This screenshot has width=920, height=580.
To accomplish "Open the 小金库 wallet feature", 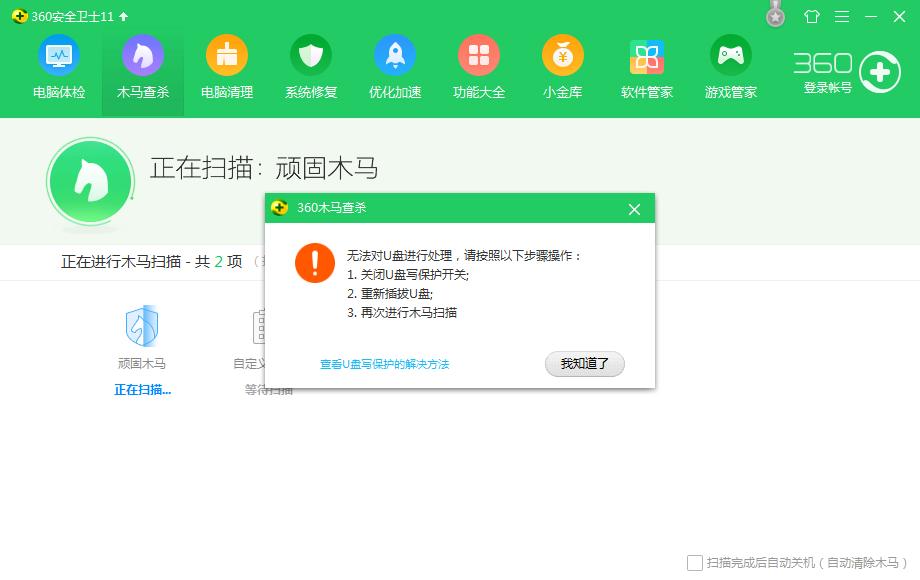I will [x=562, y=65].
